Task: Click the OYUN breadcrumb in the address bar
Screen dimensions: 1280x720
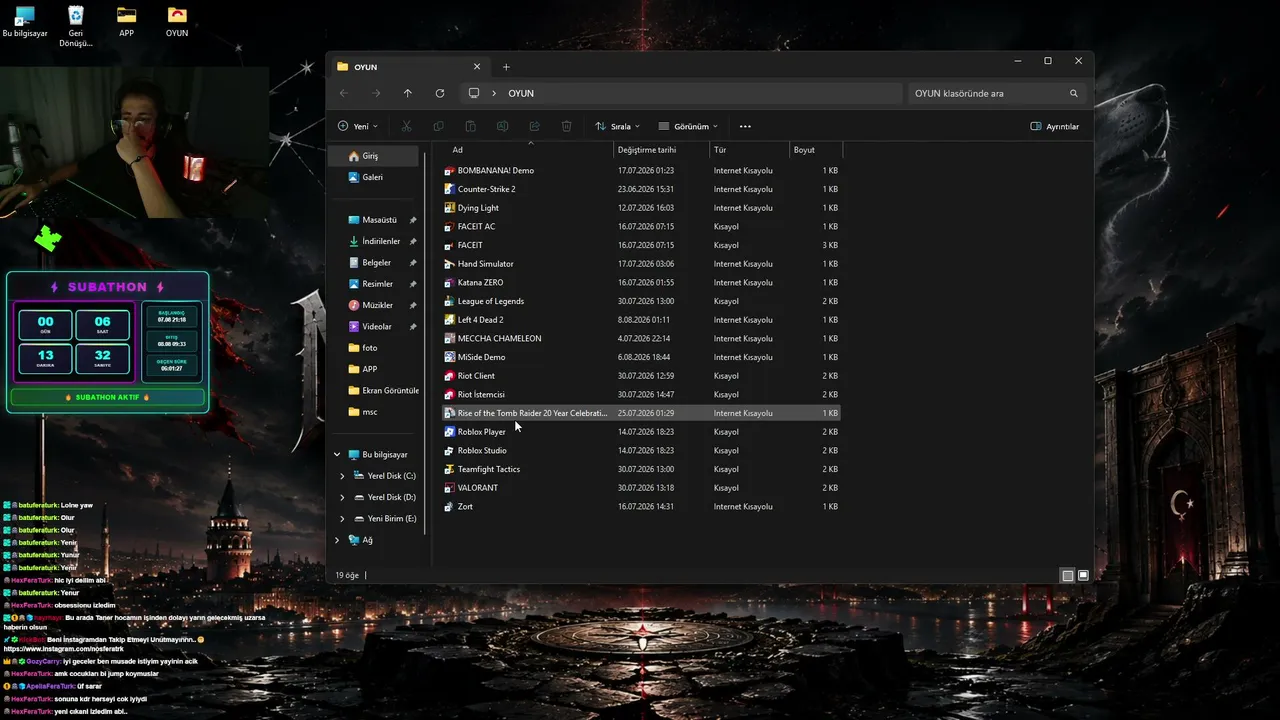Action: [x=521, y=93]
